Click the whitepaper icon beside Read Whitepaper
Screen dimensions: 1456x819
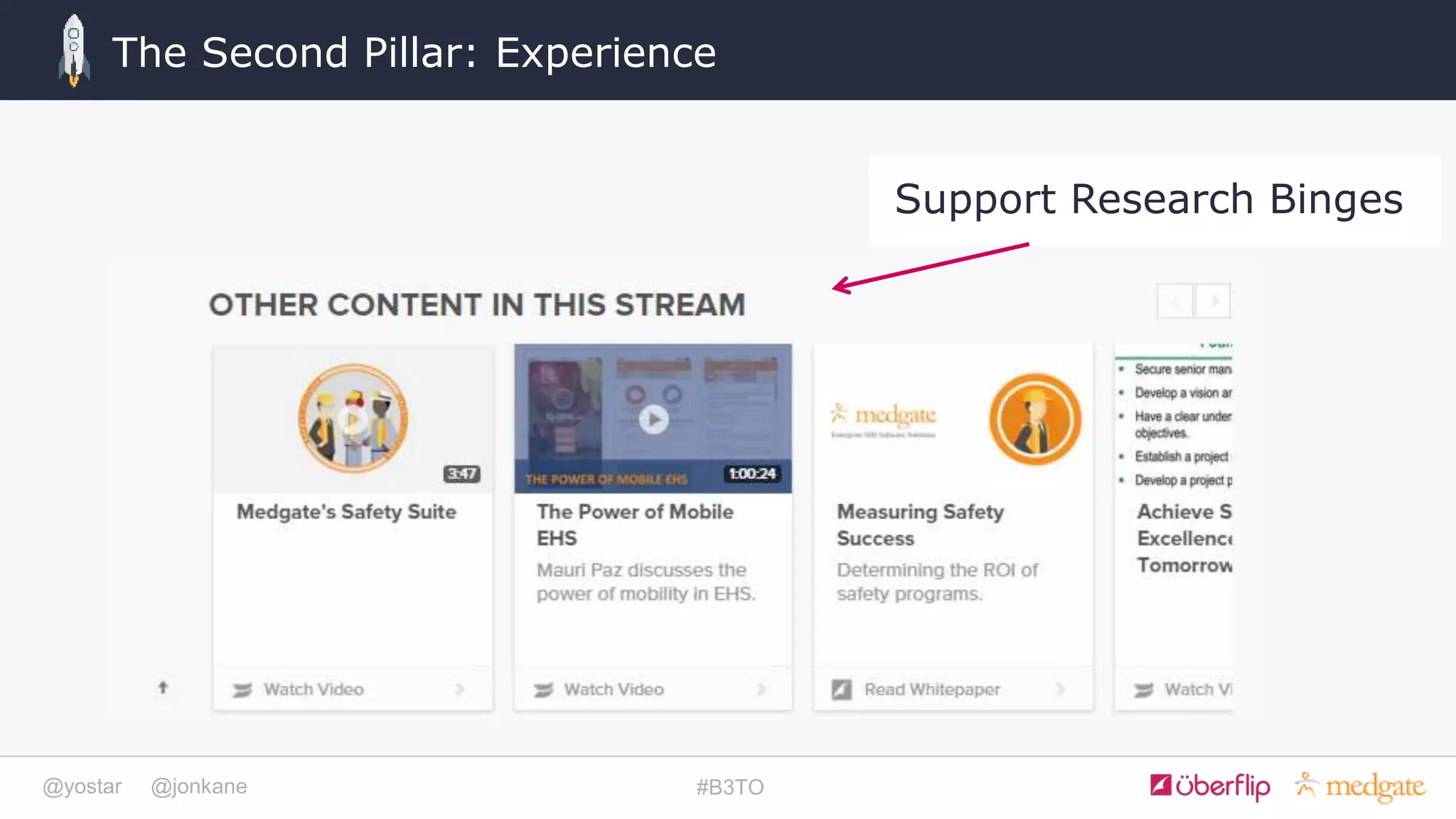pos(842,690)
